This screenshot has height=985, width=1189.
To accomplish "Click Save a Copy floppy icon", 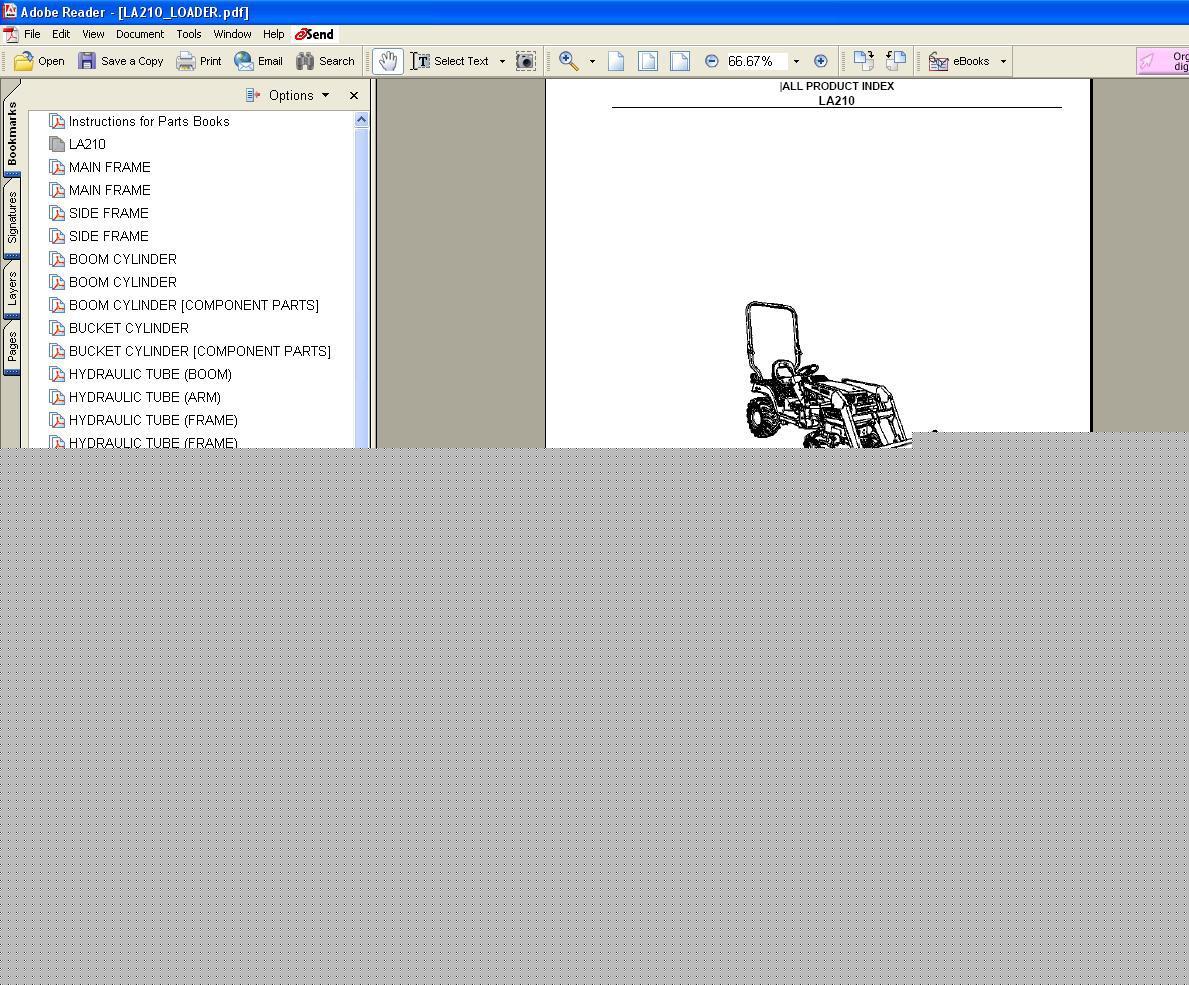I will (x=87, y=61).
